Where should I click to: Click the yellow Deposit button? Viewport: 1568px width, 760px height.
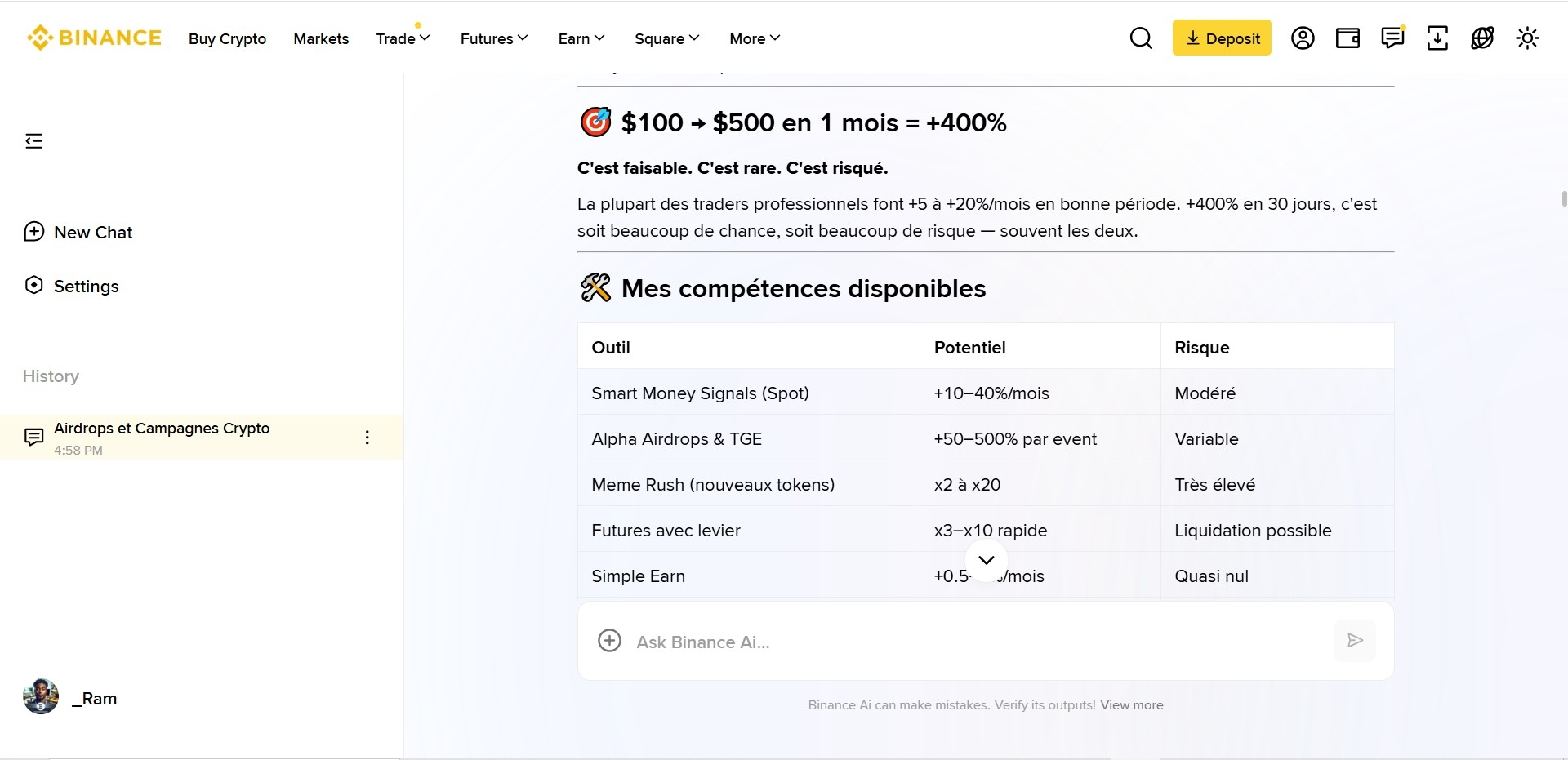coord(1222,38)
